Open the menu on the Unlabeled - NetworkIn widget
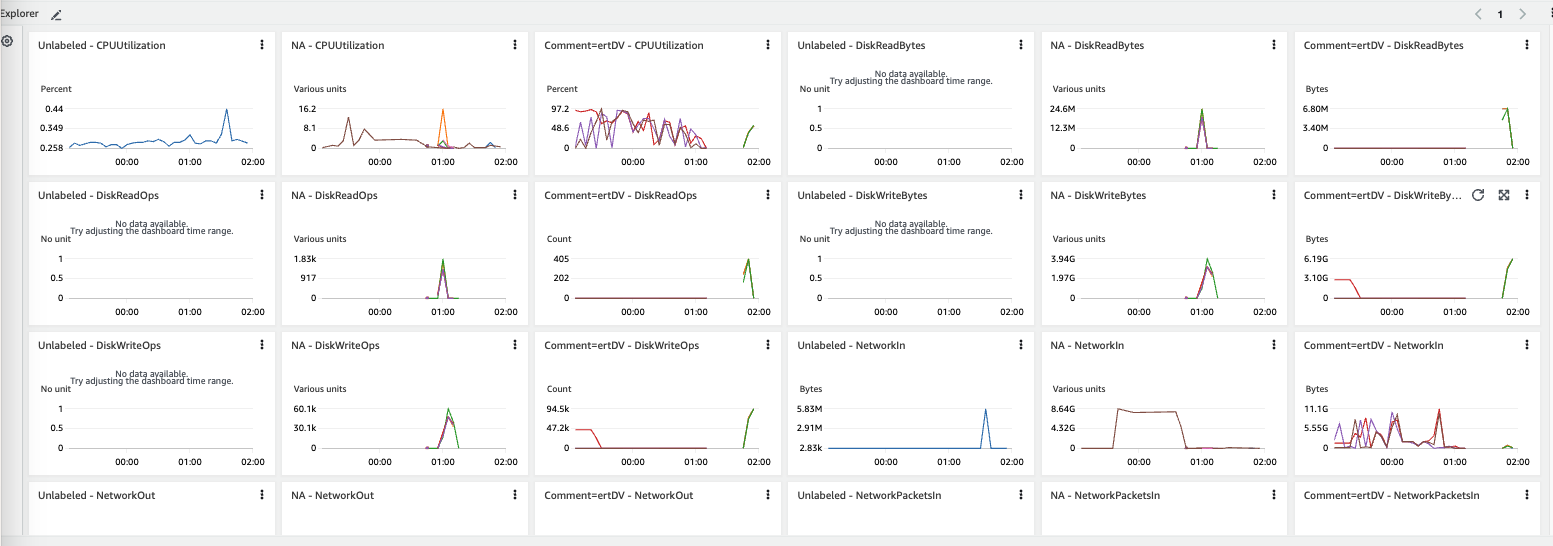The width and height of the screenshot is (1553, 546). pos(1021,345)
